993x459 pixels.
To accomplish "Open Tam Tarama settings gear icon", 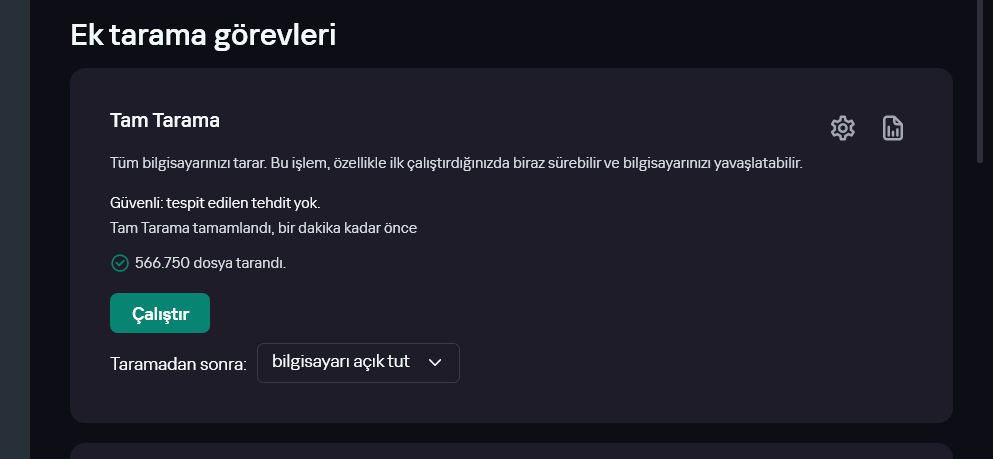I will 843,128.
